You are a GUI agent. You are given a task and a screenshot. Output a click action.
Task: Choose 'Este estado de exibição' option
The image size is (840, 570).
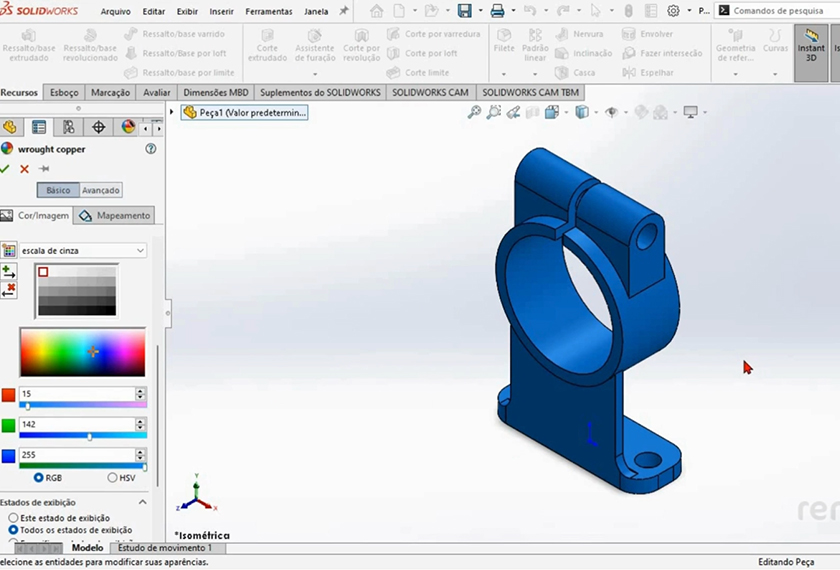tap(13, 518)
